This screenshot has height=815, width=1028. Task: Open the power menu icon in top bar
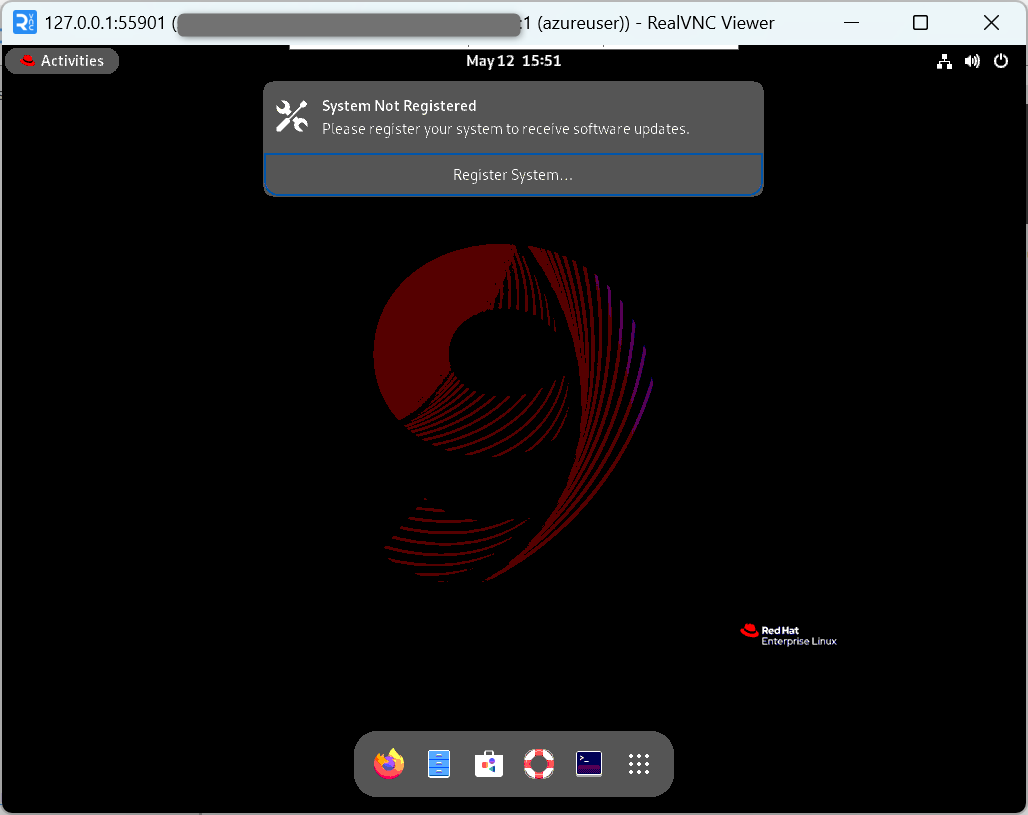(x=1000, y=61)
